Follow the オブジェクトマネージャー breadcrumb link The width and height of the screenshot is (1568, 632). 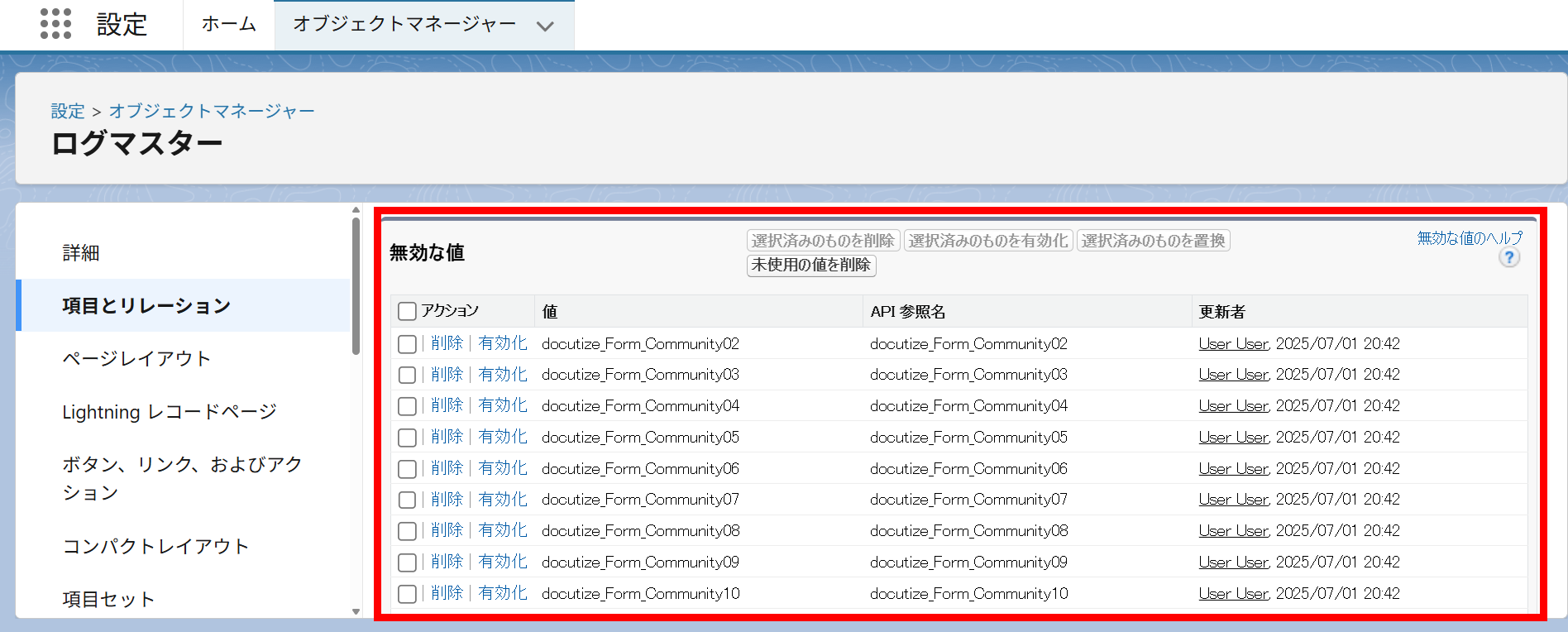pyautogui.click(x=212, y=111)
